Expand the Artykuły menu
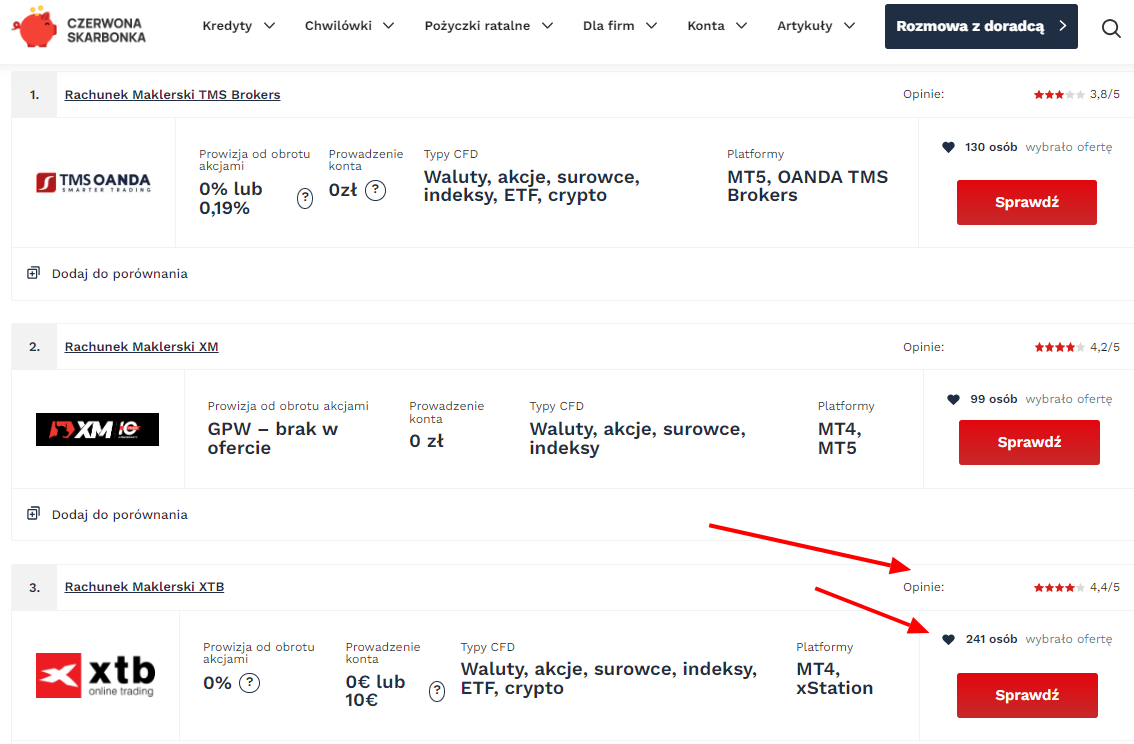Image resolution: width=1134 pixels, height=744 pixels. coord(816,26)
